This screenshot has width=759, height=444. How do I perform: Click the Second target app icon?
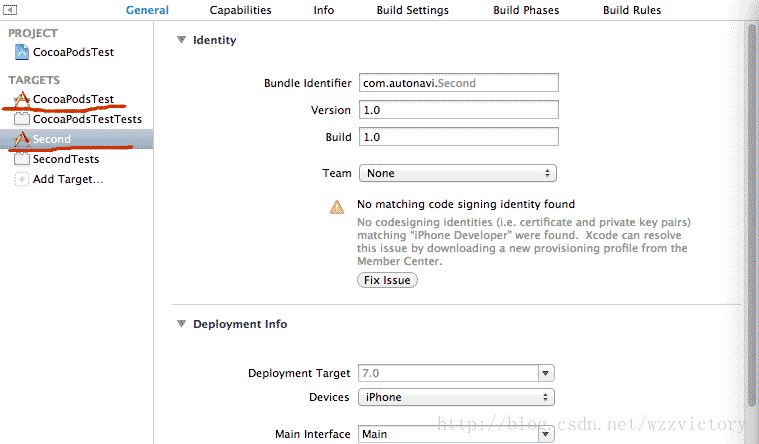[22, 139]
